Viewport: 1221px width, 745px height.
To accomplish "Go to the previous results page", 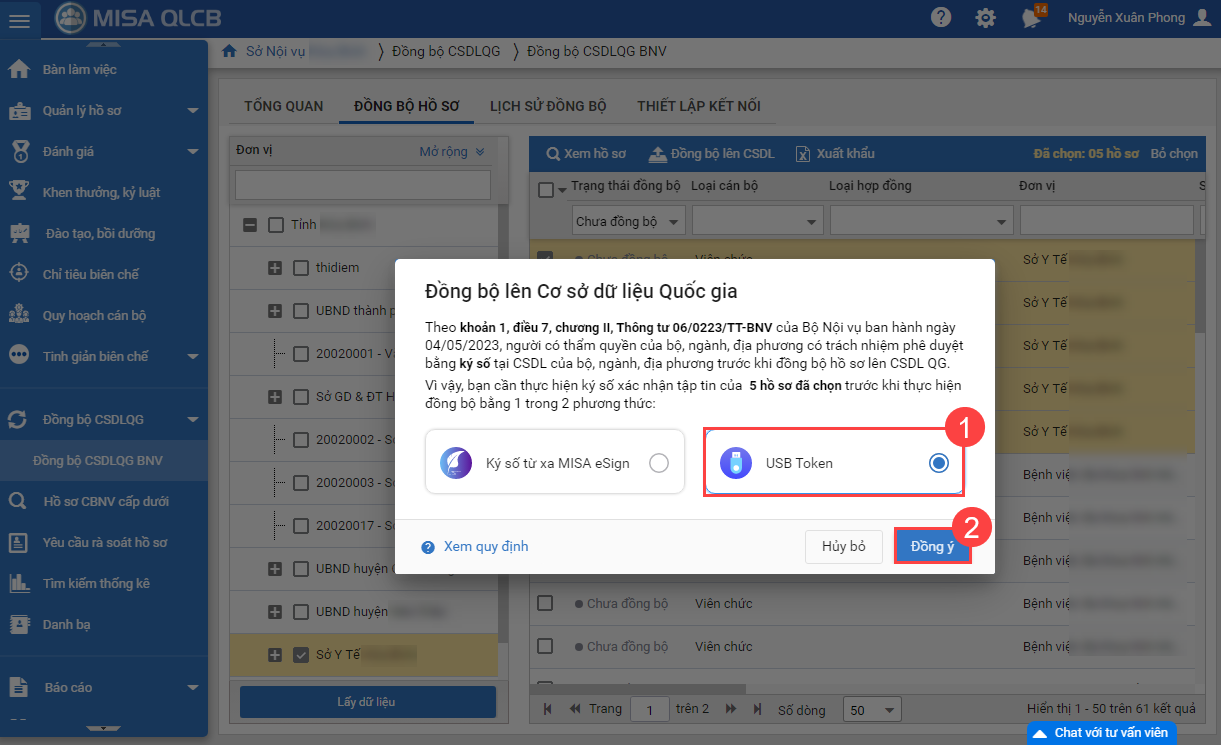I will pos(575,709).
